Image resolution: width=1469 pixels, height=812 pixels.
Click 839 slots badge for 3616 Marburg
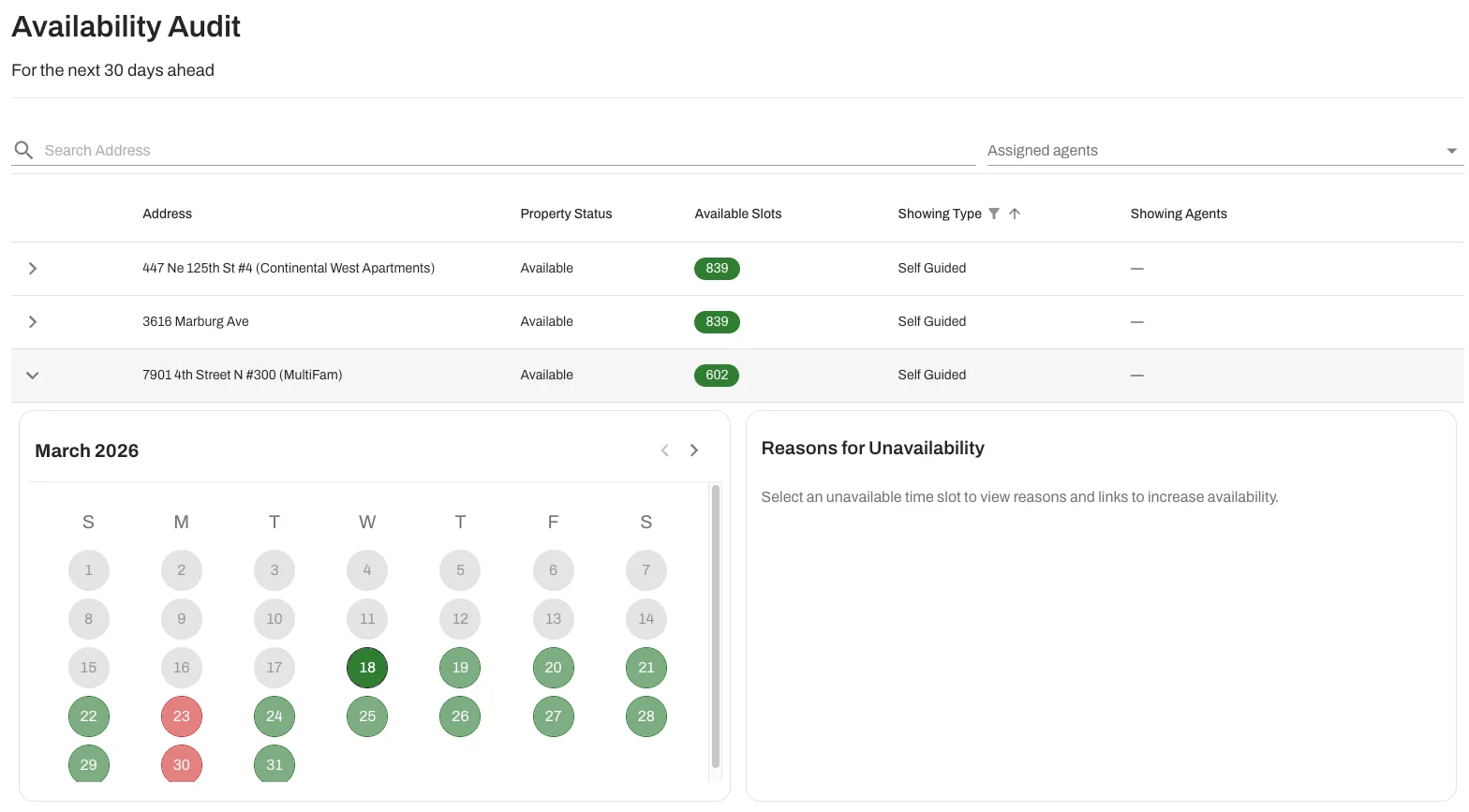pyautogui.click(x=717, y=322)
